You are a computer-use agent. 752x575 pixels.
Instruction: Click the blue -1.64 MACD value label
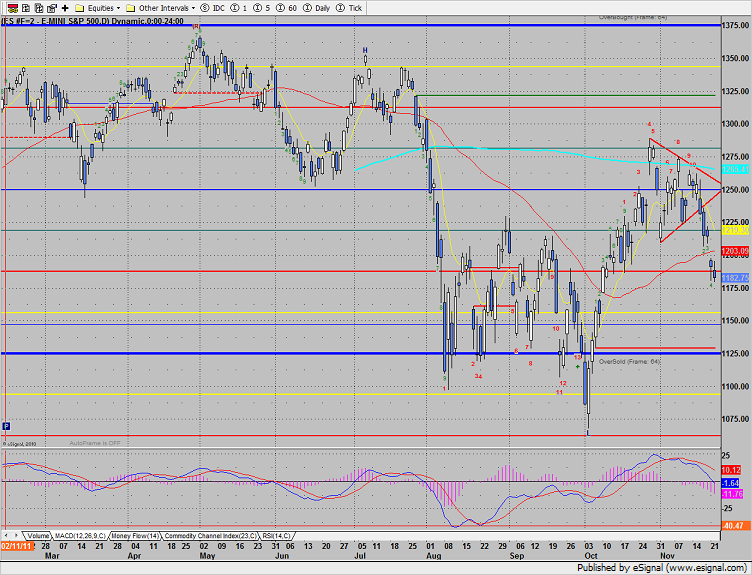tap(730, 483)
